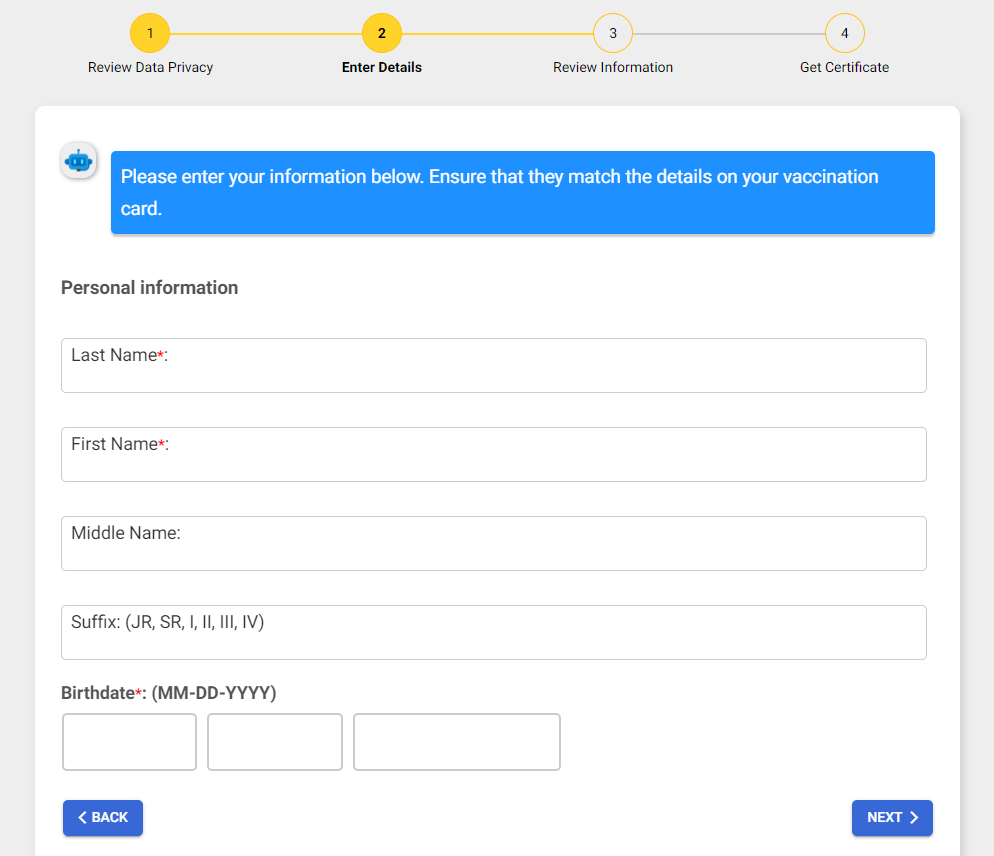Click the Enter Details step label

381,67
